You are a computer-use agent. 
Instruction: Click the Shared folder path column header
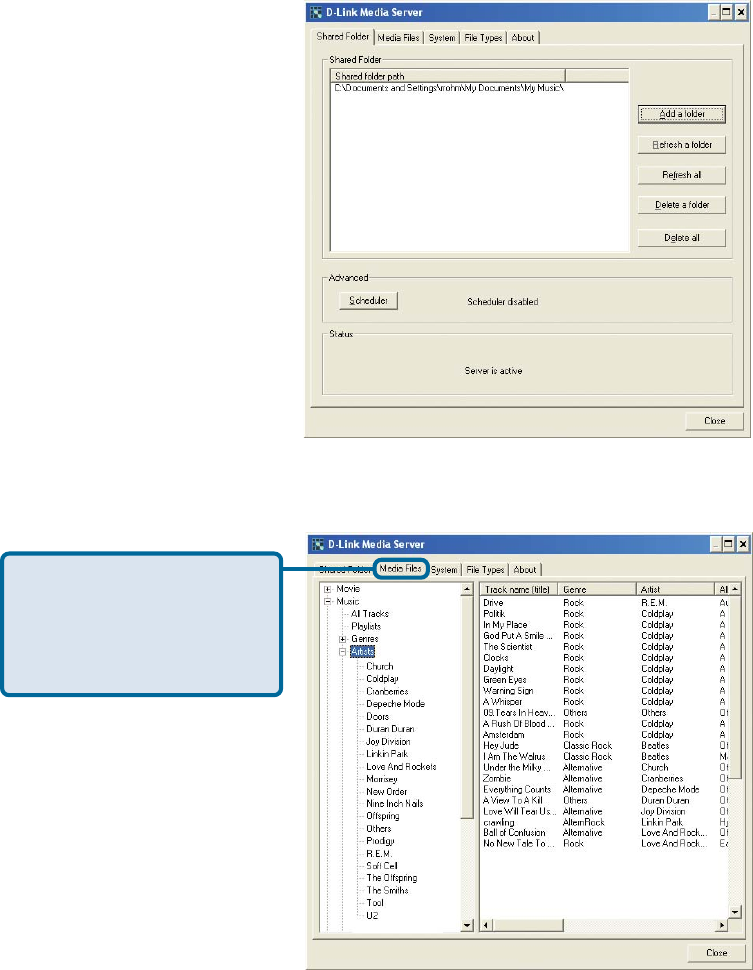pos(448,76)
